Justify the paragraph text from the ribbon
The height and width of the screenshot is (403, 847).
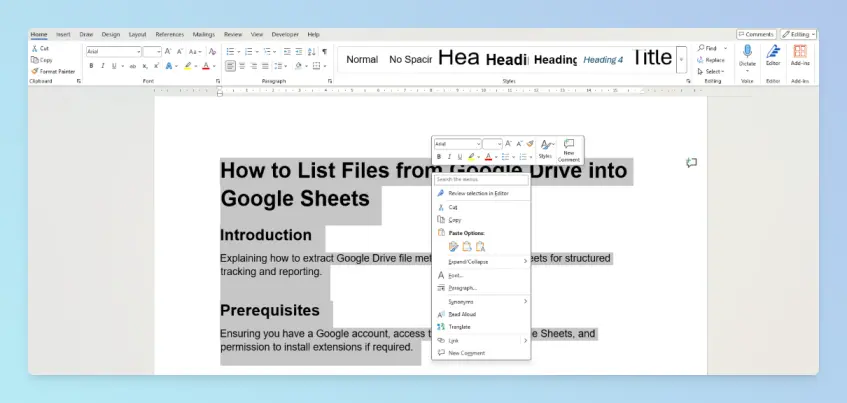pos(265,66)
